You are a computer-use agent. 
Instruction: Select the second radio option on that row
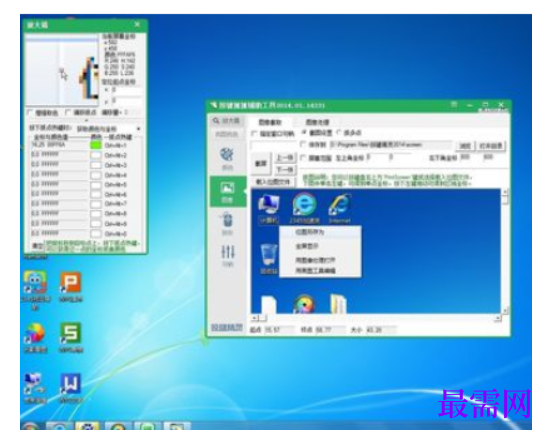339,133
